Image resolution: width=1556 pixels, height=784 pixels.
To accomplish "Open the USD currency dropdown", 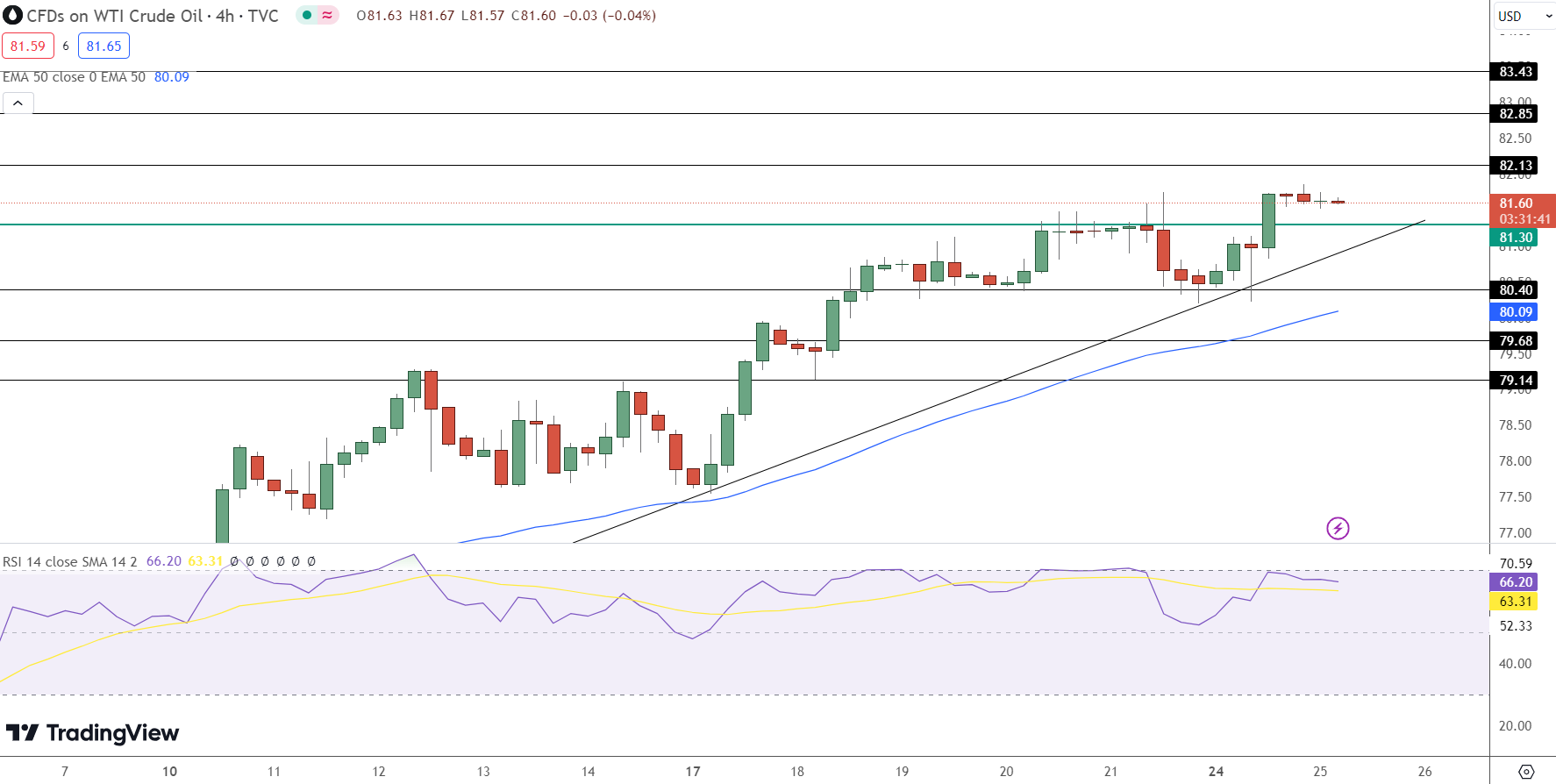I will pos(1524,16).
